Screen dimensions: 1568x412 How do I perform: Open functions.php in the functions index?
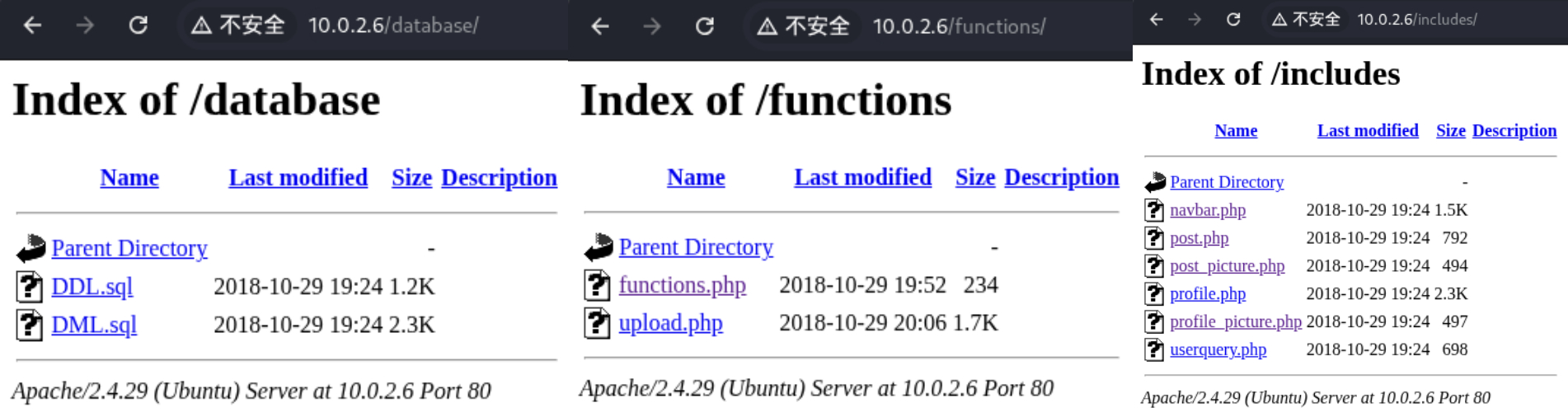[682, 285]
